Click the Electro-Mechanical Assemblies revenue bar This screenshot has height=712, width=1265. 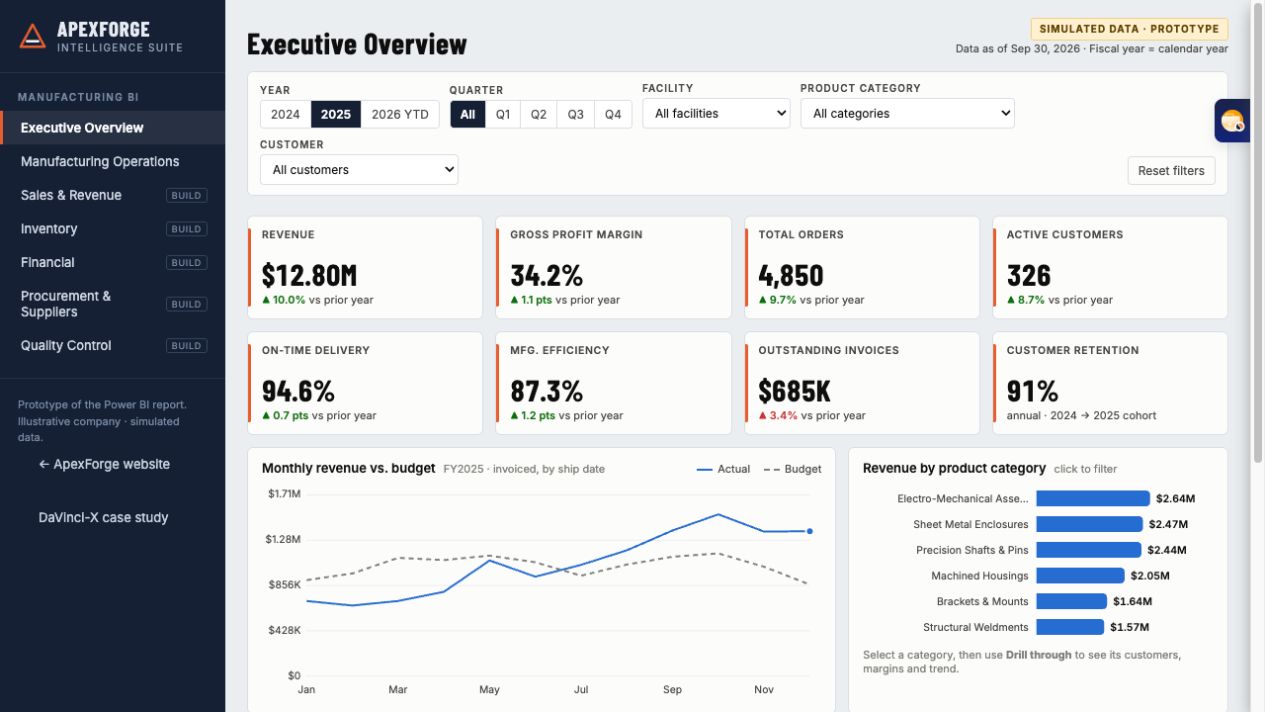point(1093,498)
